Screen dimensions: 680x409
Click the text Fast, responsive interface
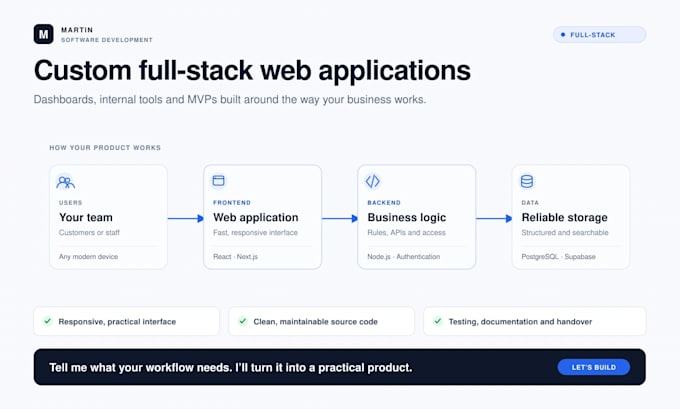(255, 232)
